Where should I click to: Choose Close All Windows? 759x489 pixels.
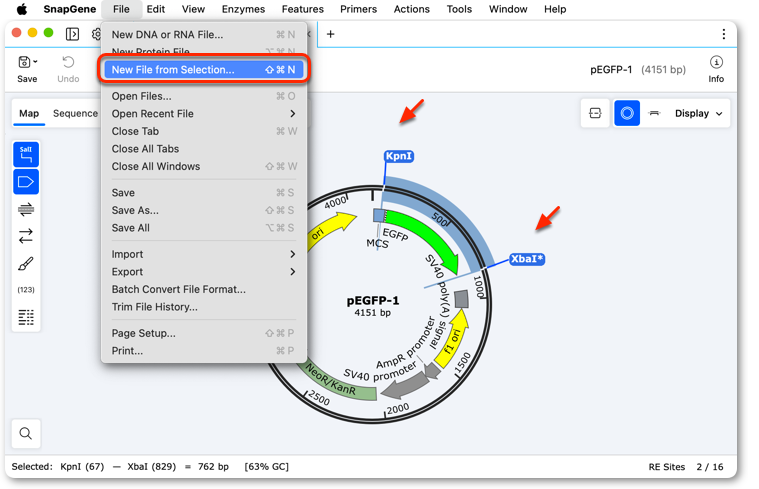[203, 166]
